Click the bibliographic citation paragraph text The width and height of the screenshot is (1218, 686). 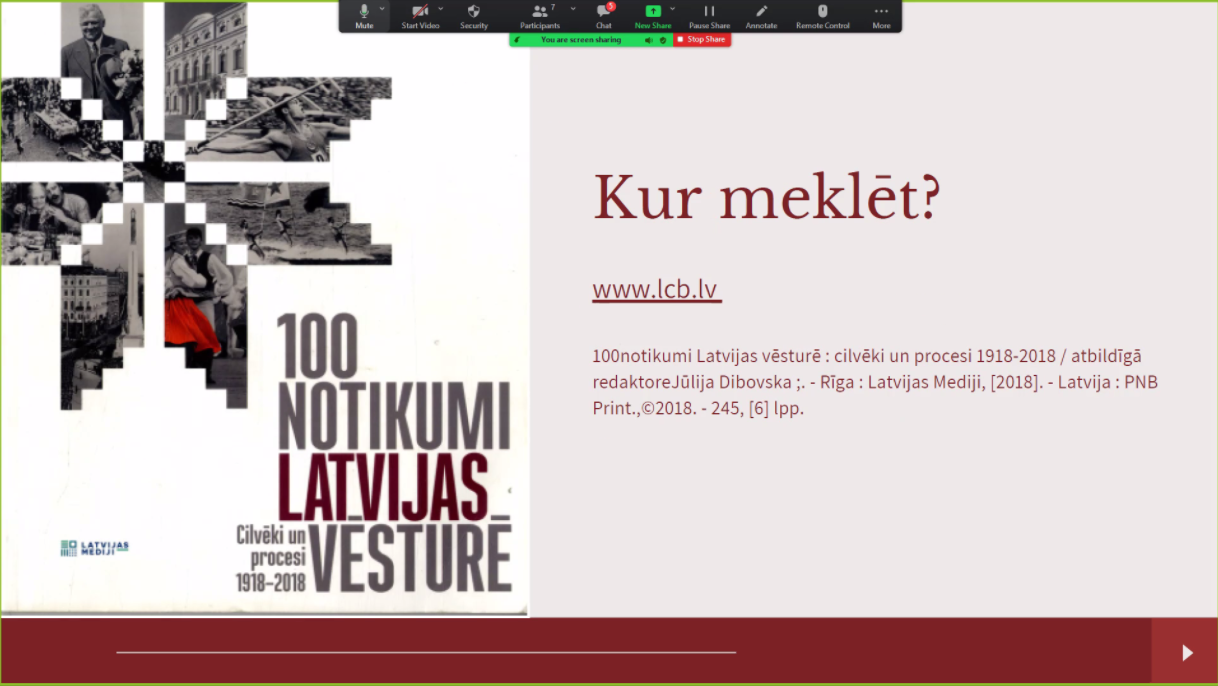pyautogui.click(x=875, y=382)
